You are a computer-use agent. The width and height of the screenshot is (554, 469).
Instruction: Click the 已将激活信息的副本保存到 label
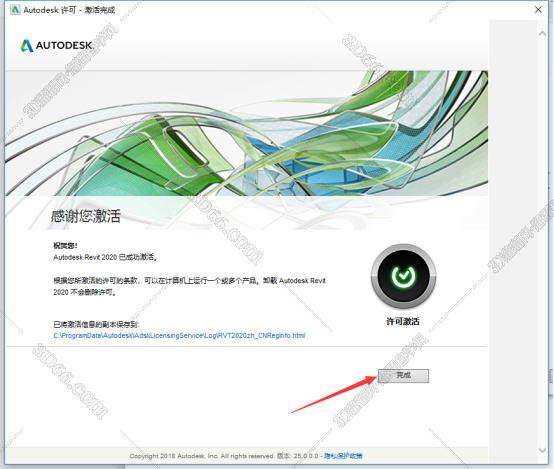(x=96, y=324)
